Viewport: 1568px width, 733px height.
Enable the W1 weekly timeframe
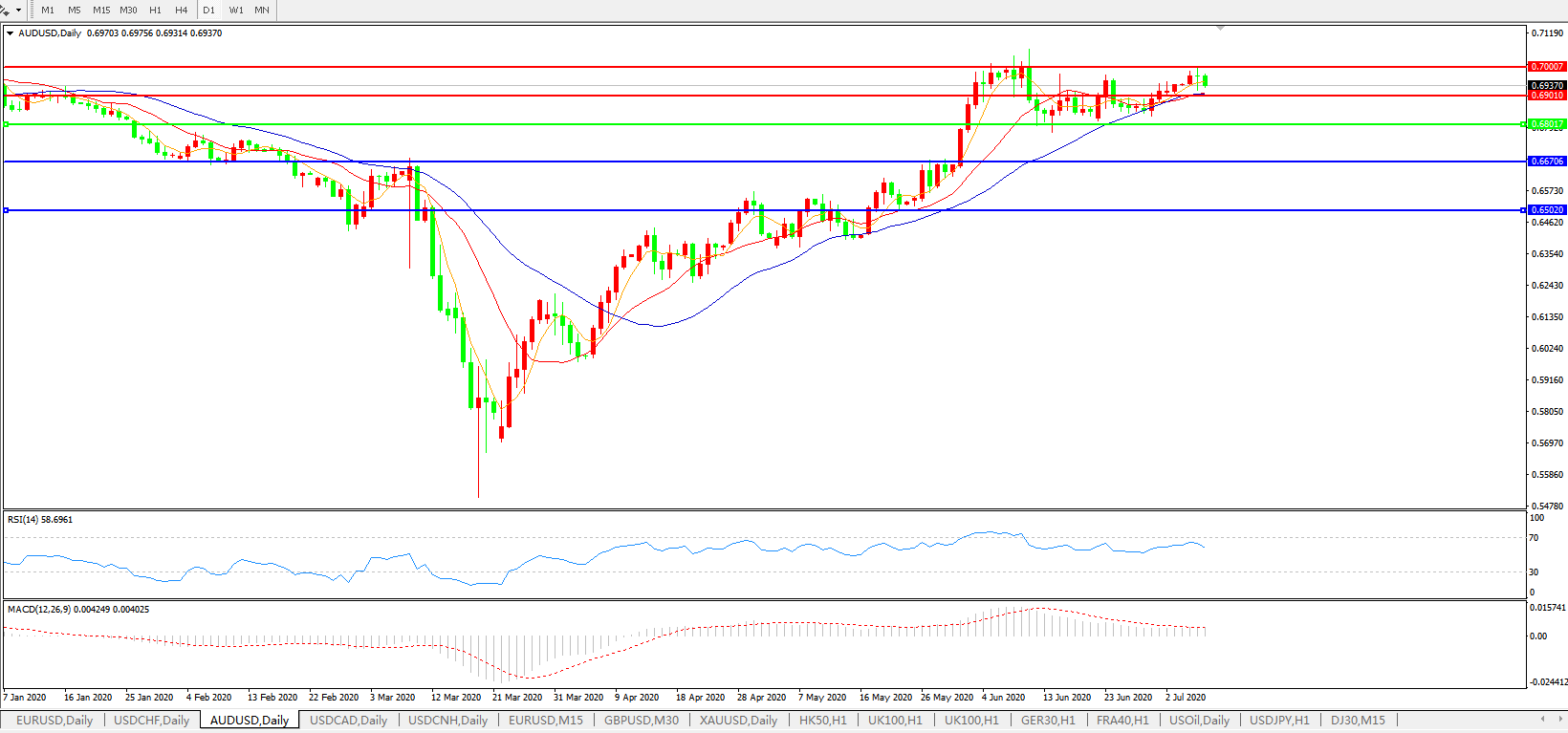[236, 10]
